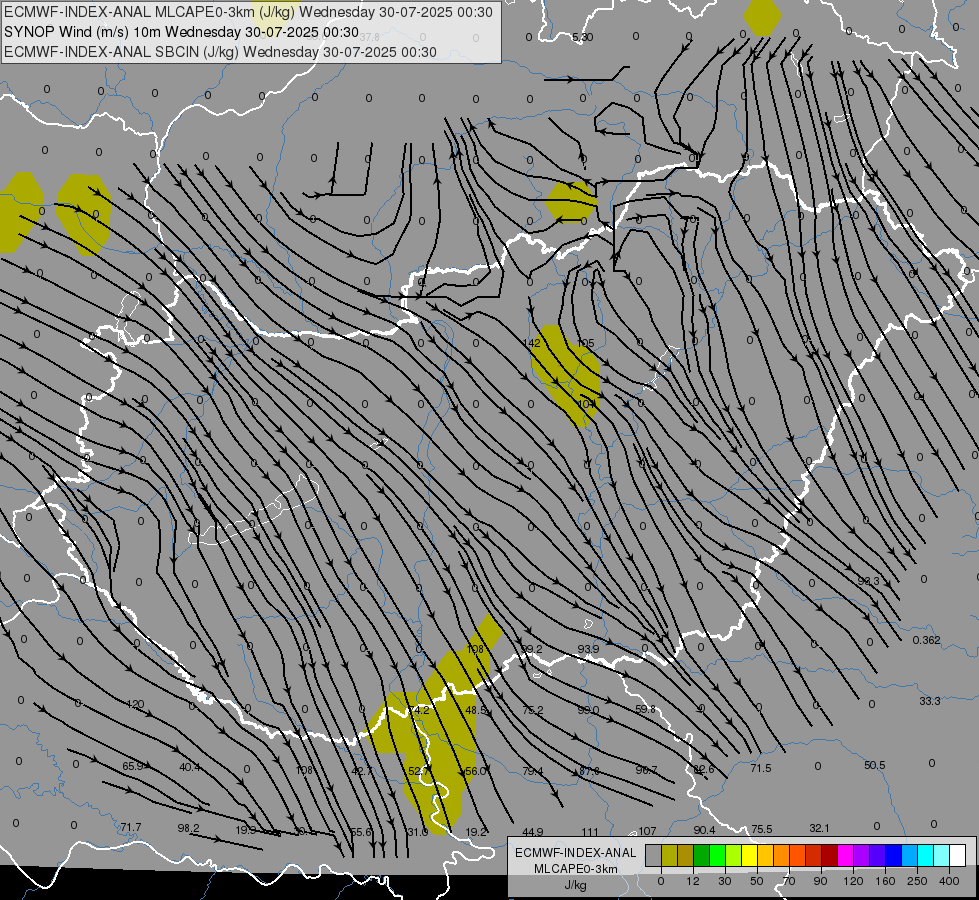Click the map value 90.4
This screenshot has width=979, height=900.
click(x=704, y=830)
